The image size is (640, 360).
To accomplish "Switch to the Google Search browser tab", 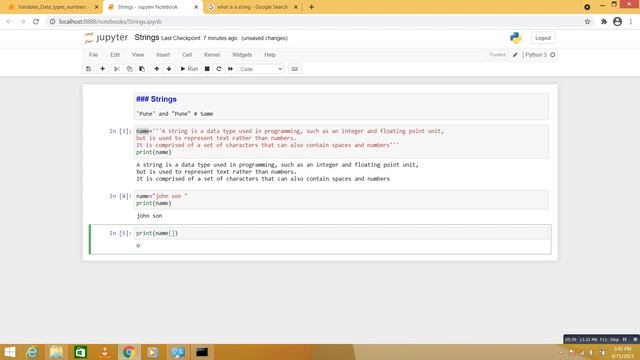I will coord(252,7).
